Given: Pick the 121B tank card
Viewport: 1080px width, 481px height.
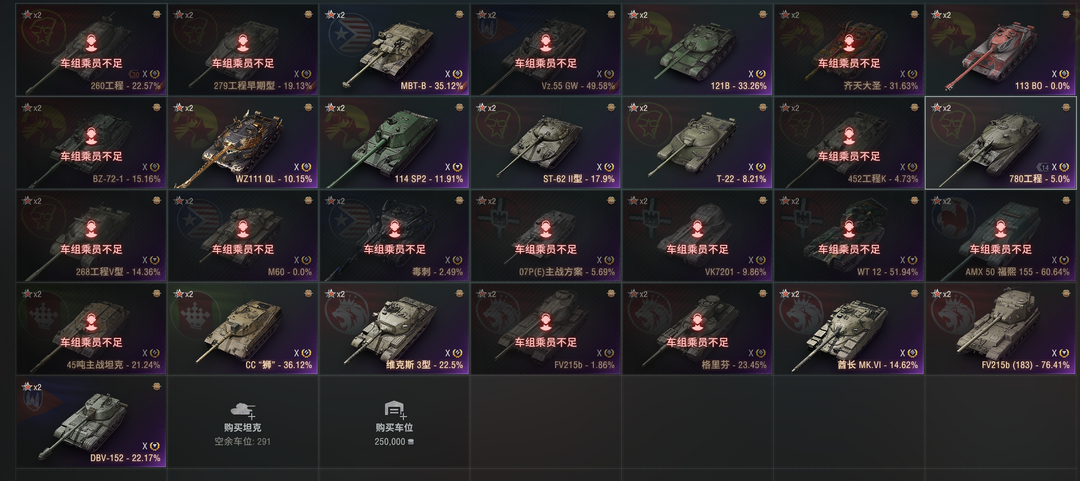Looking at the screenshot, I should [x=698, y=50].
